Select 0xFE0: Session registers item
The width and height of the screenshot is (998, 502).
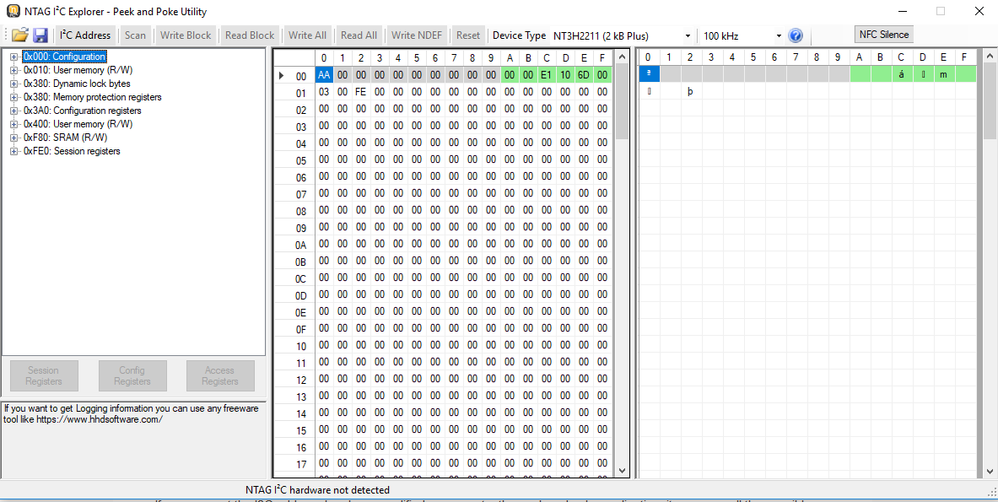71,151
